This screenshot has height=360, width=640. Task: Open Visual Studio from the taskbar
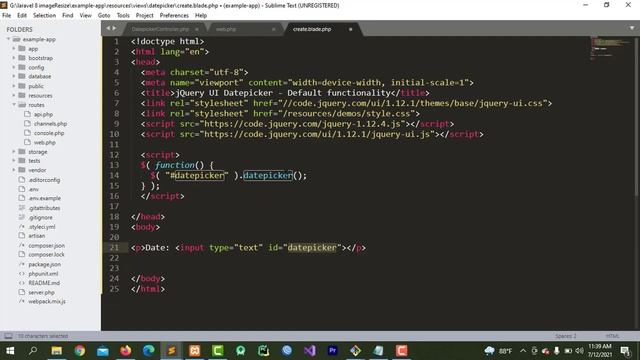310,351
